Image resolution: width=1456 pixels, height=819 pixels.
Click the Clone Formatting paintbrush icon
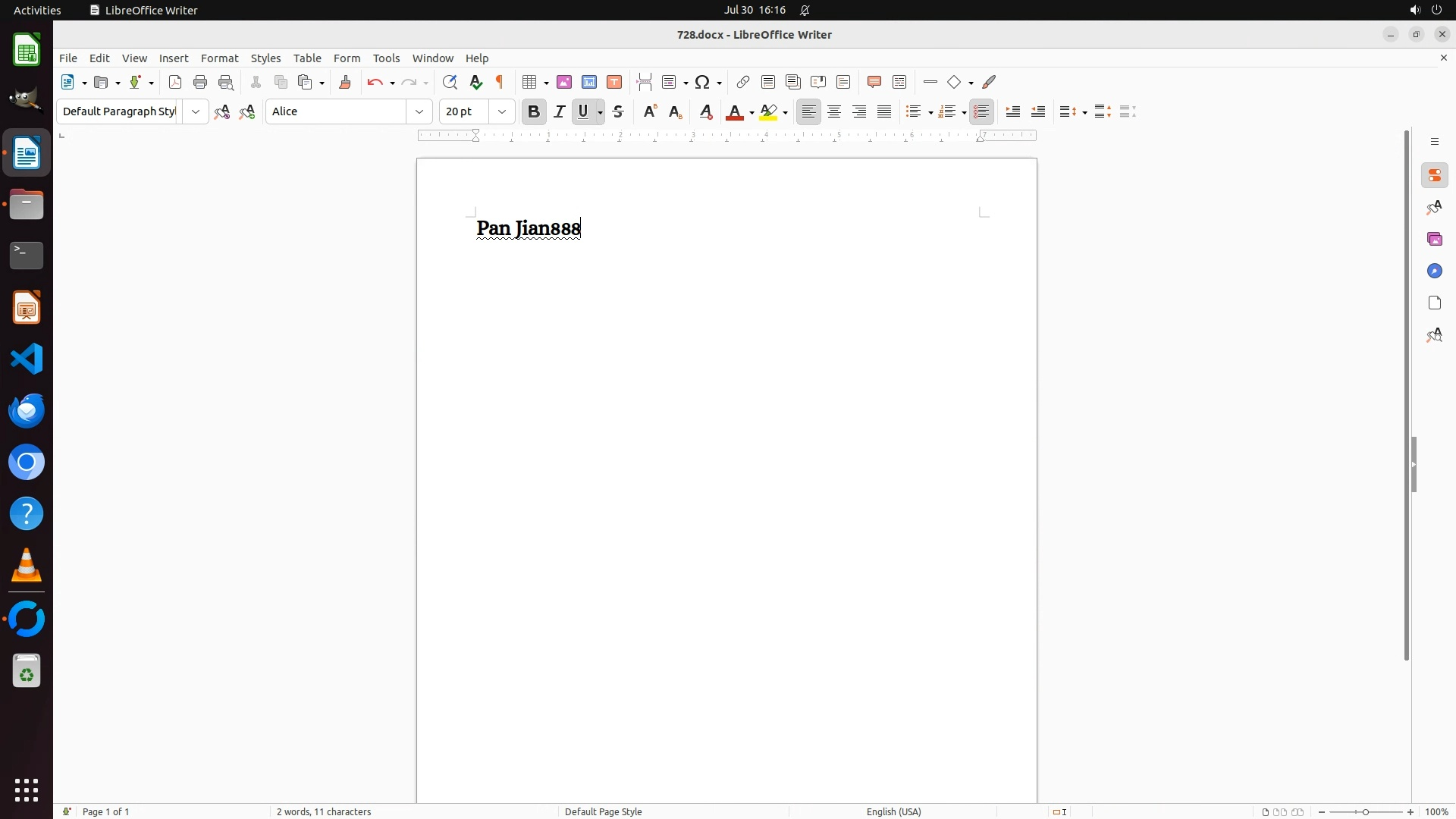click(345, 83)
